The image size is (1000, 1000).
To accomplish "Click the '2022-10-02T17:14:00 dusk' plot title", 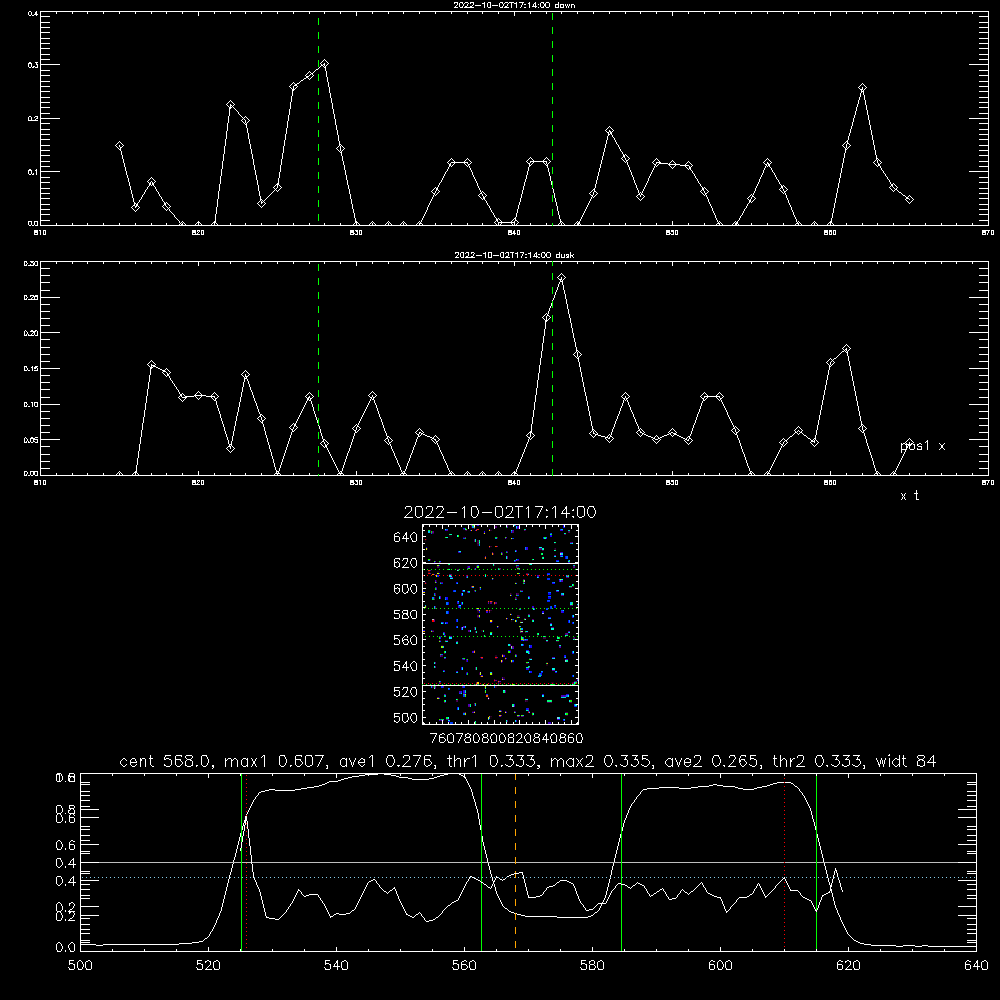I will tap(514, 255).
